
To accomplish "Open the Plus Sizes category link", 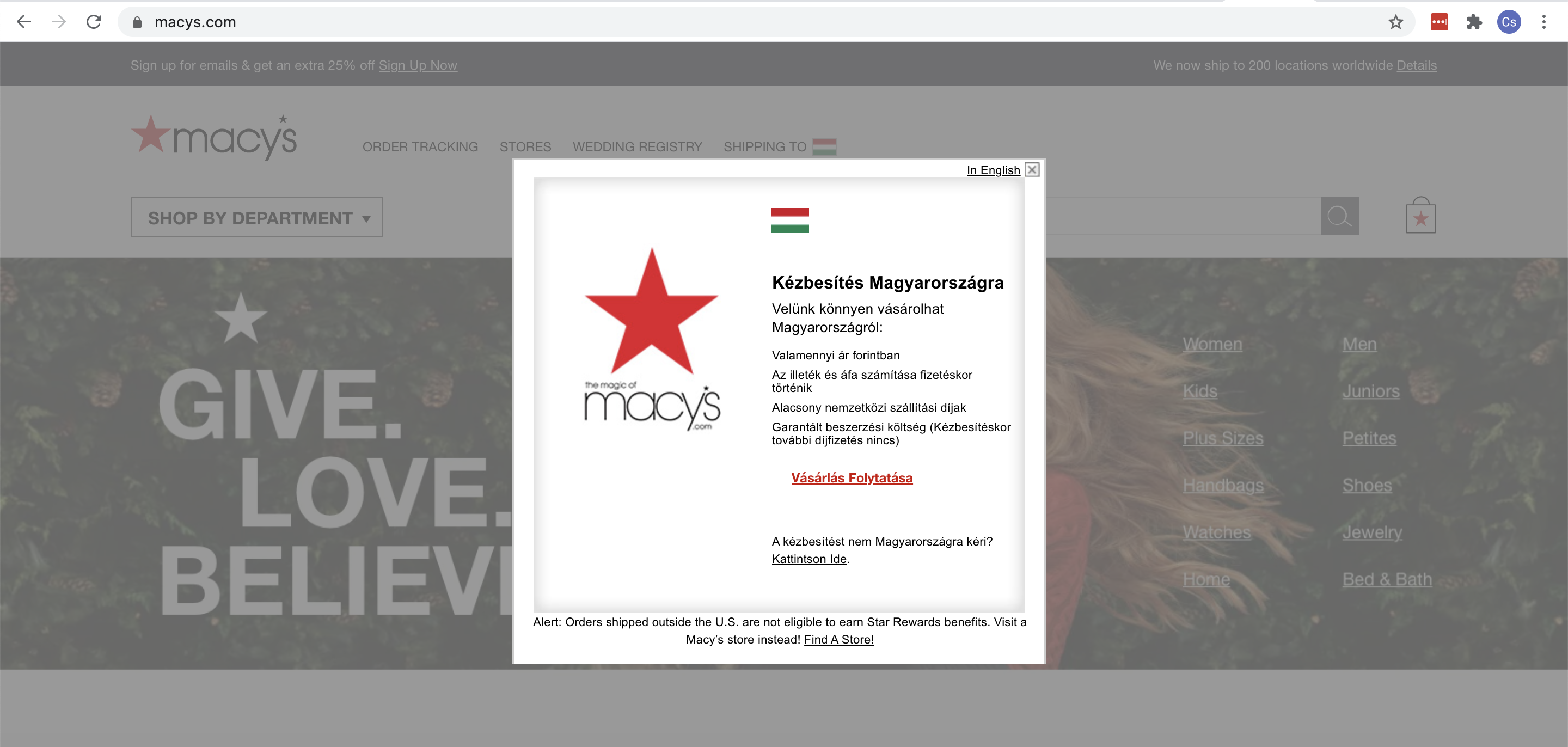I will point(1223,438).
